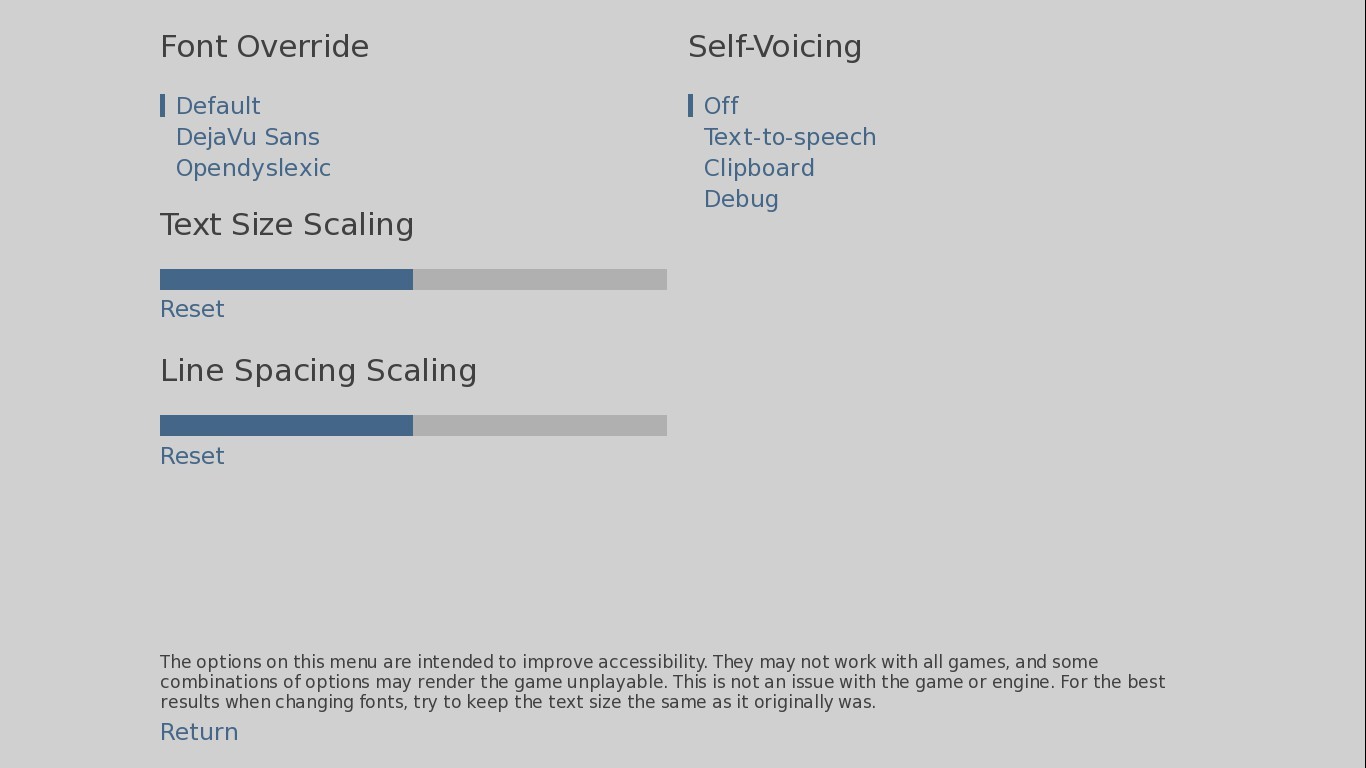Click the accessibility notice paragraph text
Viewport: 1366px width, 768px height.
coord(660,682)
